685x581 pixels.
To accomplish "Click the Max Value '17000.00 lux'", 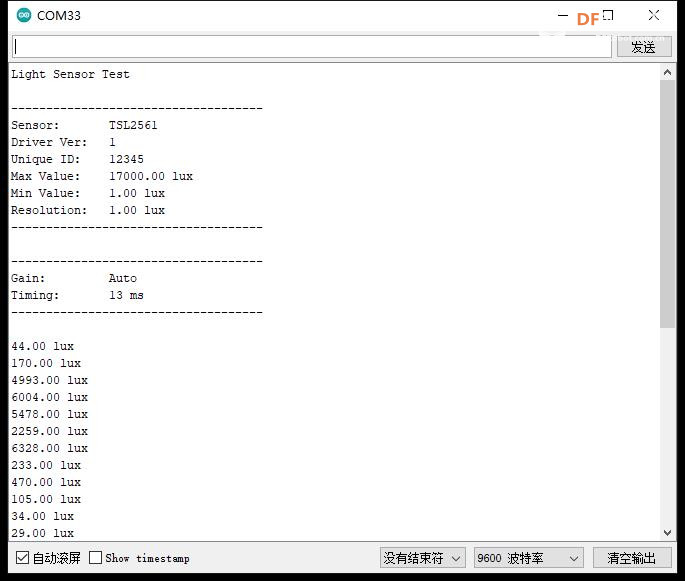I will [151, 176].
